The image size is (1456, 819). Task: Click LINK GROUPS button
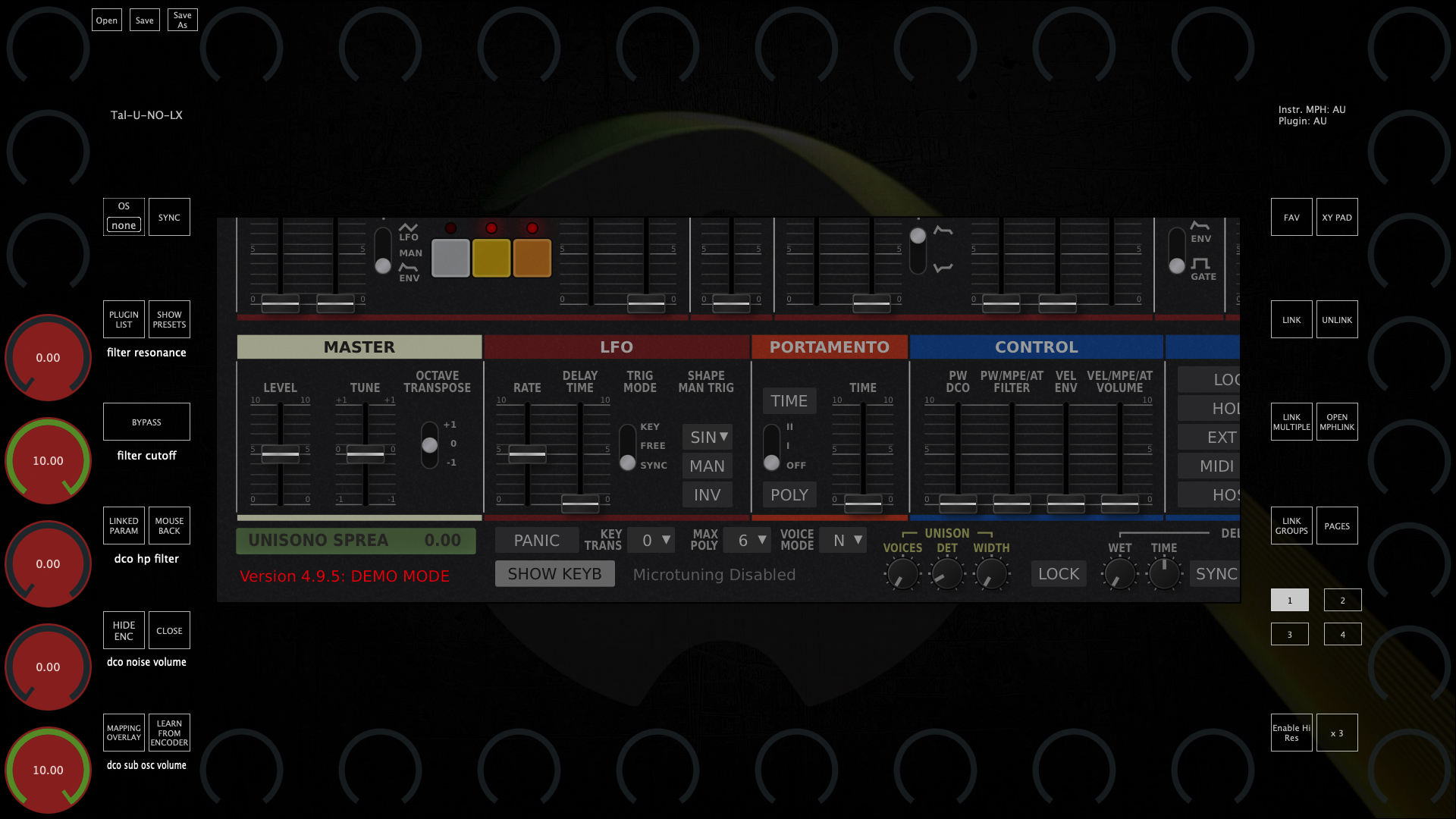[x=1291, y=526]
